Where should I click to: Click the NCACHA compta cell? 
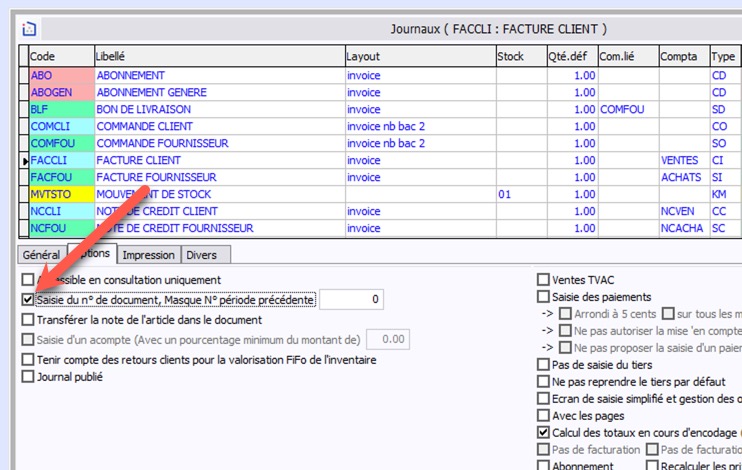(684, 228)
